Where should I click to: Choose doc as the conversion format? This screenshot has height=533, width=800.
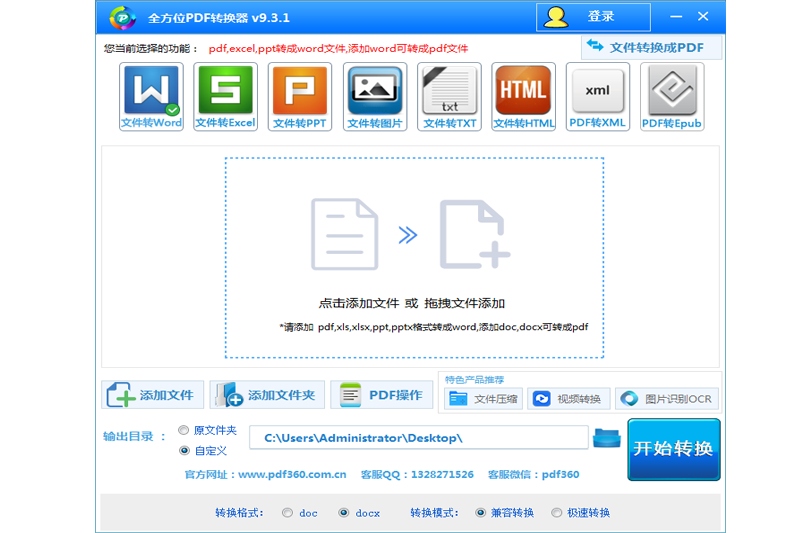[288, 513]
